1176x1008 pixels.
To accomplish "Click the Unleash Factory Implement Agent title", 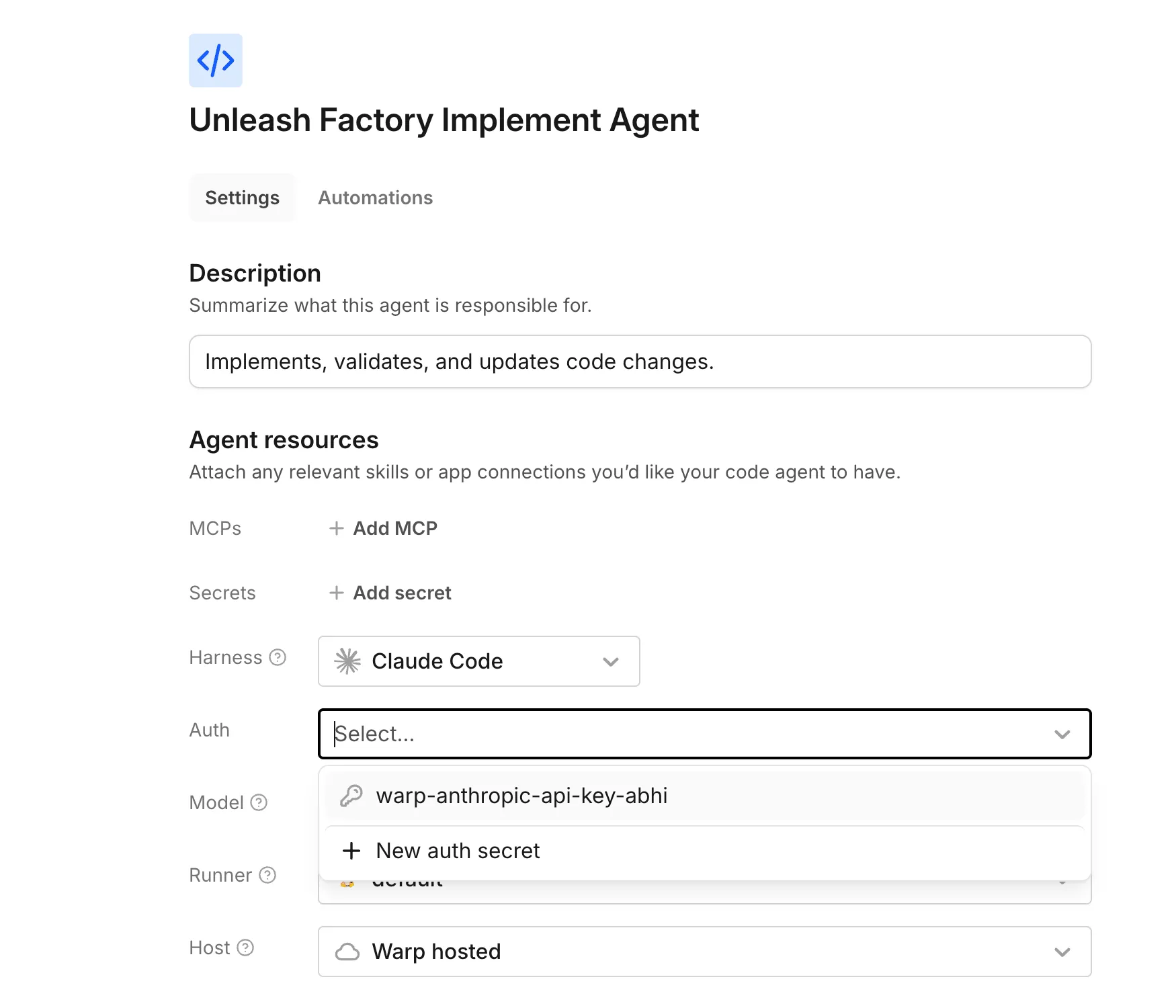I will (444, 121).
